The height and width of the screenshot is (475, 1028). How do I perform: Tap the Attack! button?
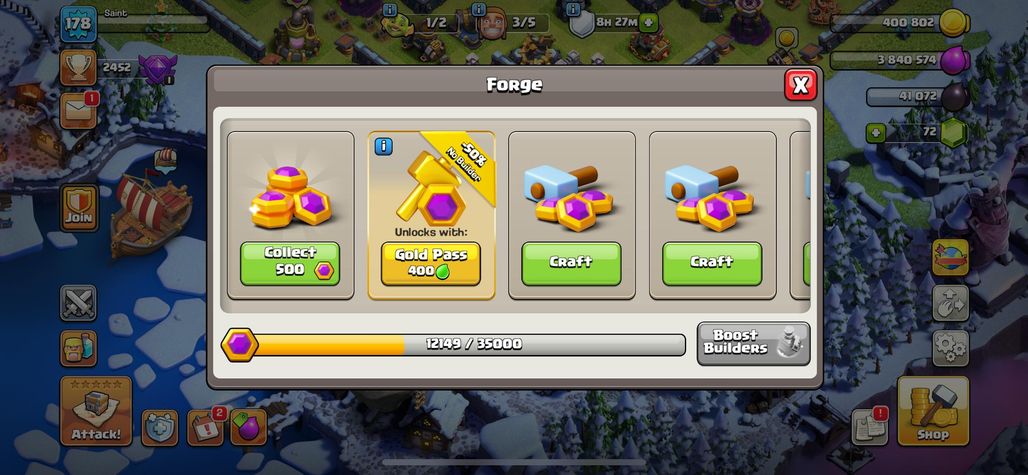[96, 411]
